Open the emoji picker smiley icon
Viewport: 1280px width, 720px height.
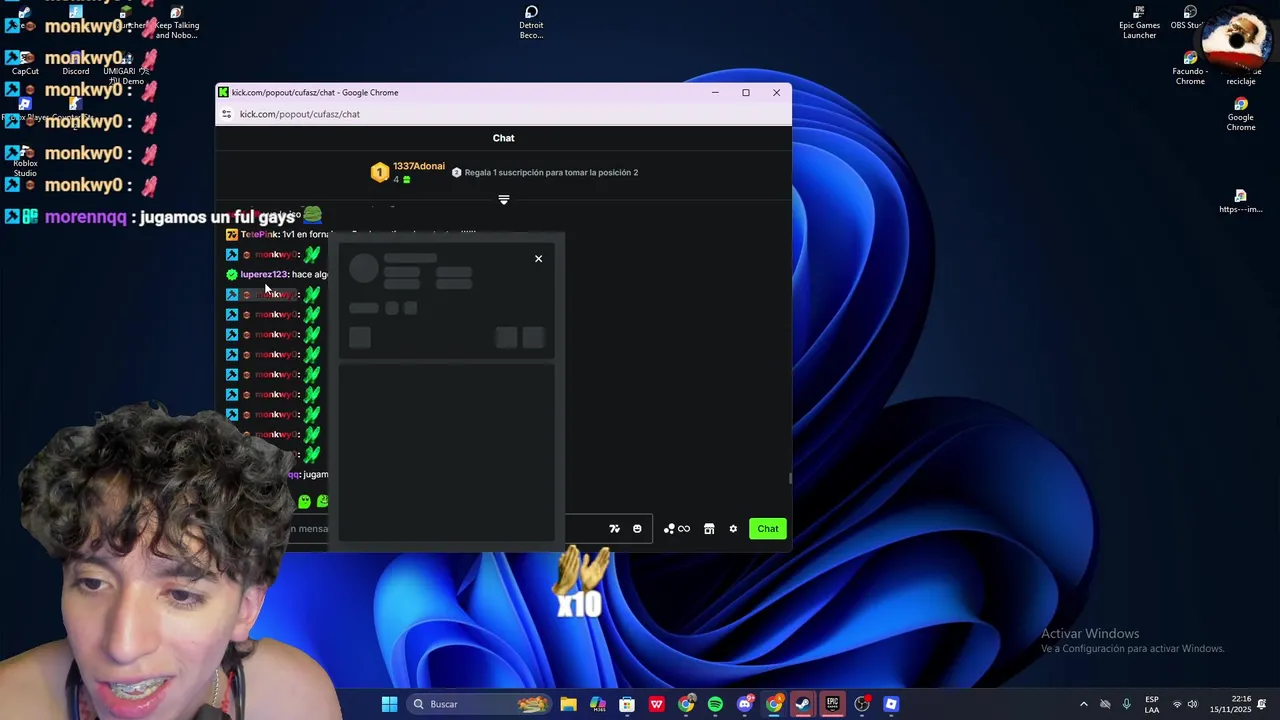tap(637, 529)
